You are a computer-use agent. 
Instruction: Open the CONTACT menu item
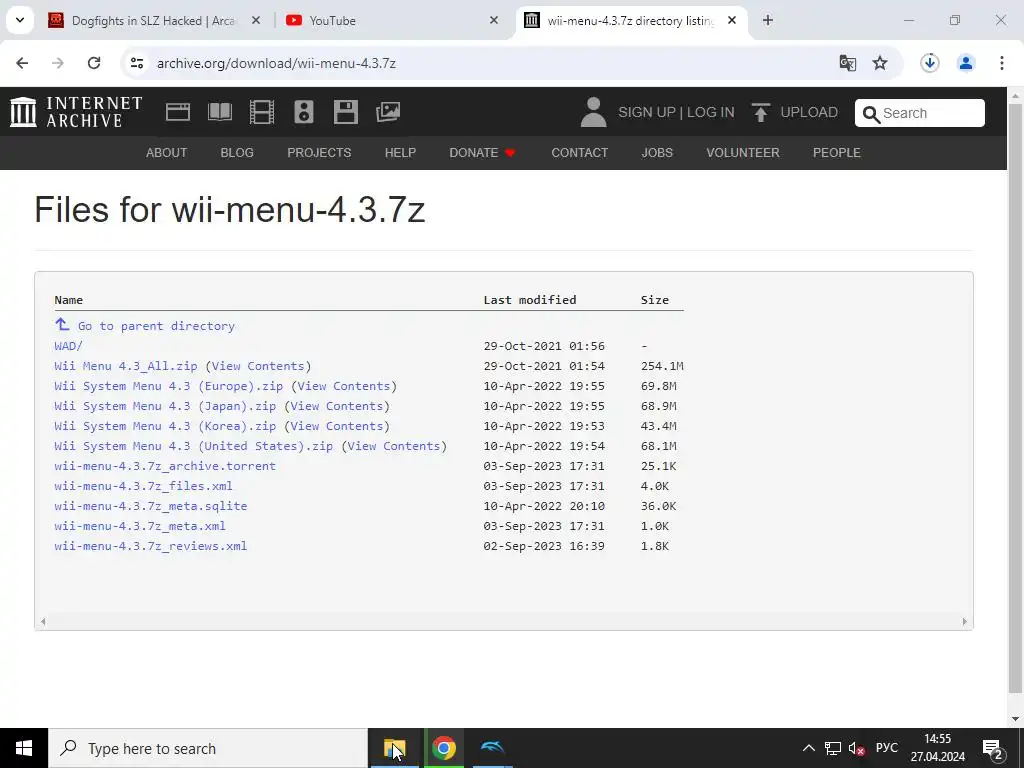[x=580, y=153]
